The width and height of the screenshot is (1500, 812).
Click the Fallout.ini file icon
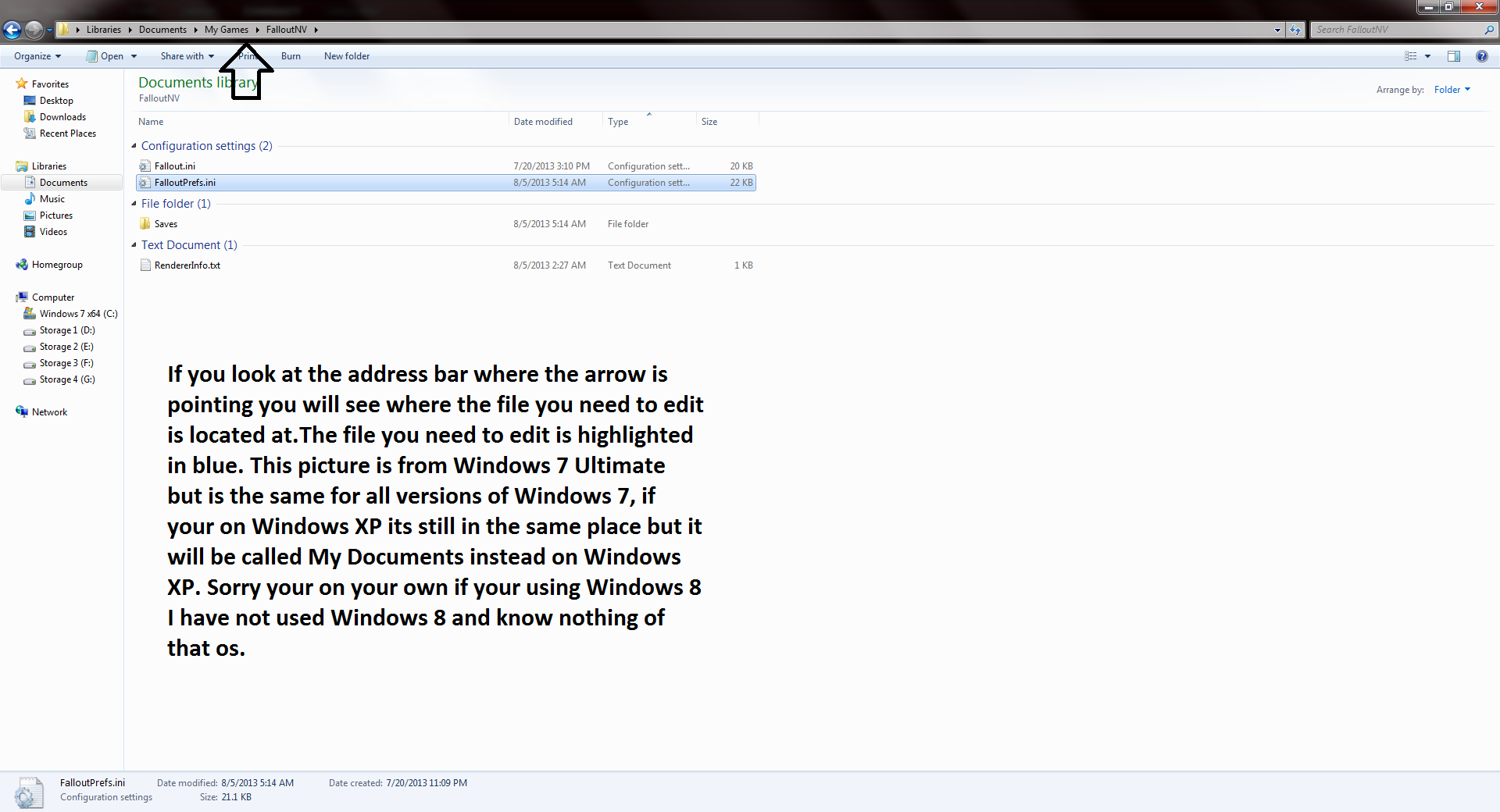click(x=145, y=166)
